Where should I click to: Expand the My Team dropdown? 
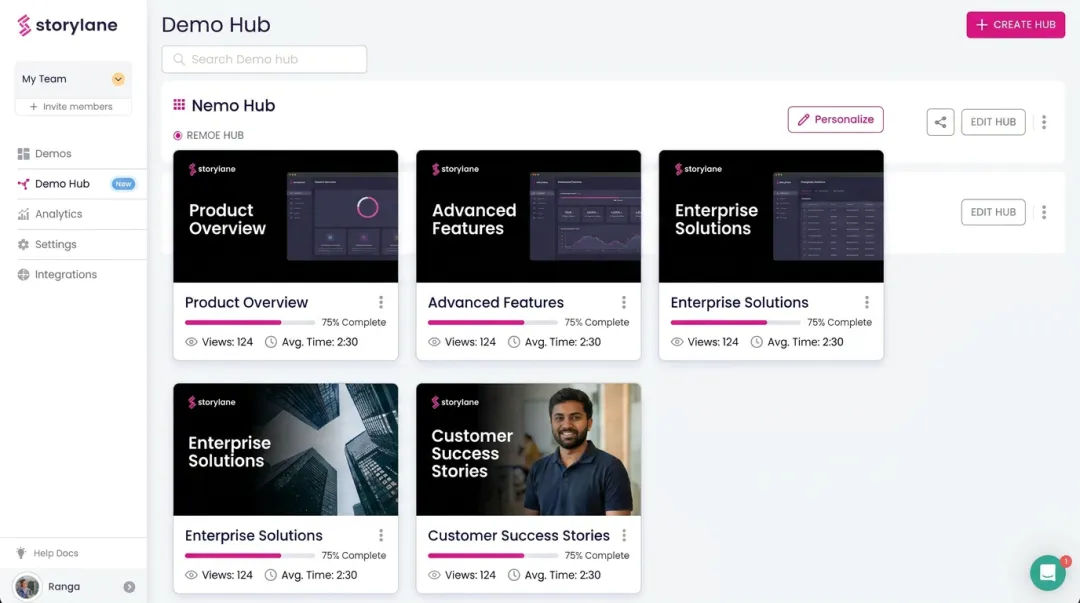118,79
